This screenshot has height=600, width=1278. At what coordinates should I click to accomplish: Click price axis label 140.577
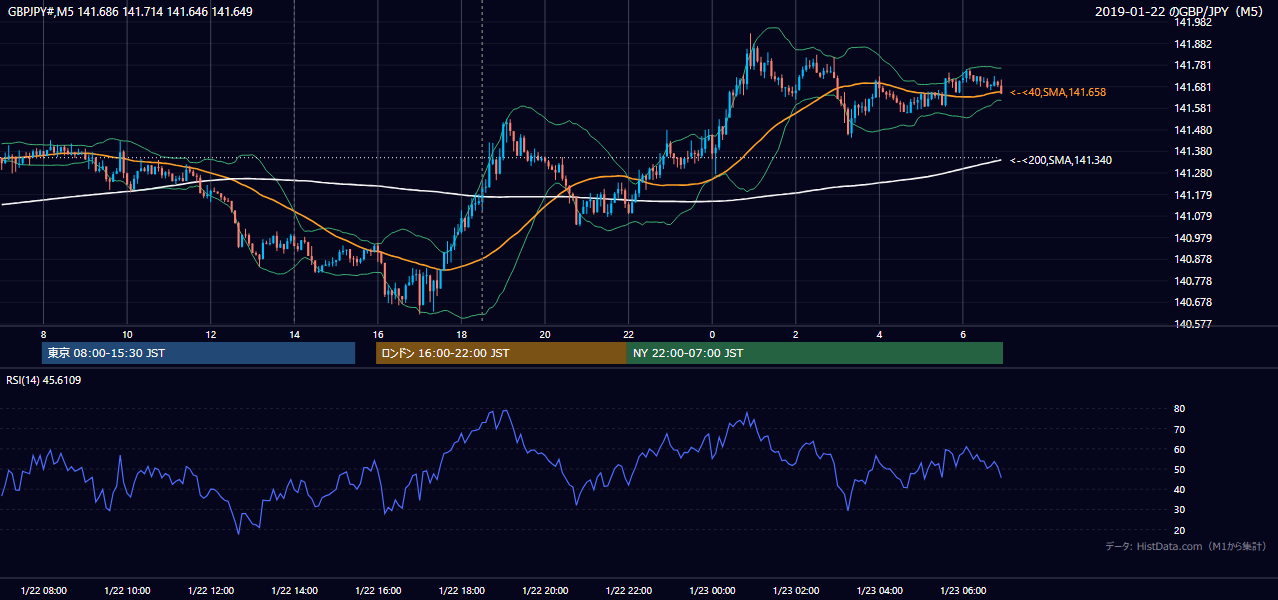click(1191, 324)
